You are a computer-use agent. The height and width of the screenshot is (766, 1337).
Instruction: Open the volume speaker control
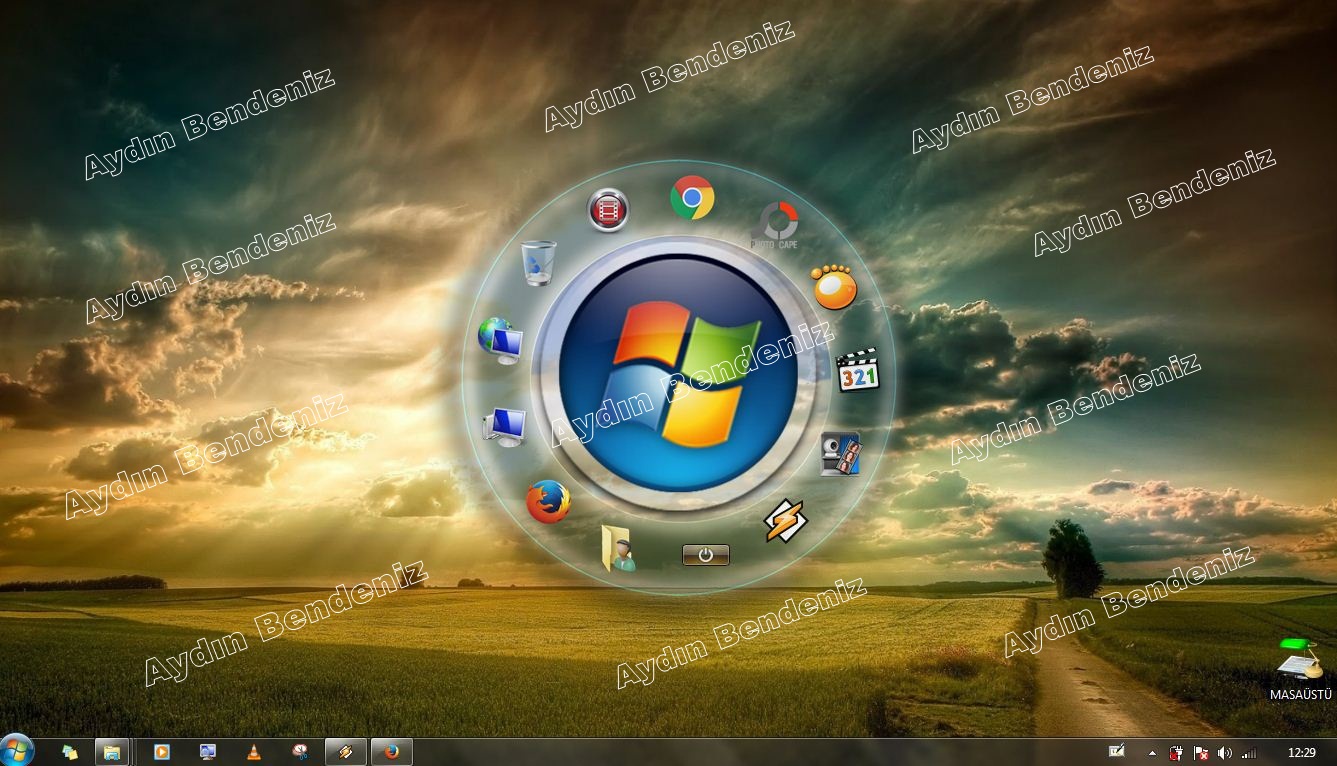(x=1225, y=753)
